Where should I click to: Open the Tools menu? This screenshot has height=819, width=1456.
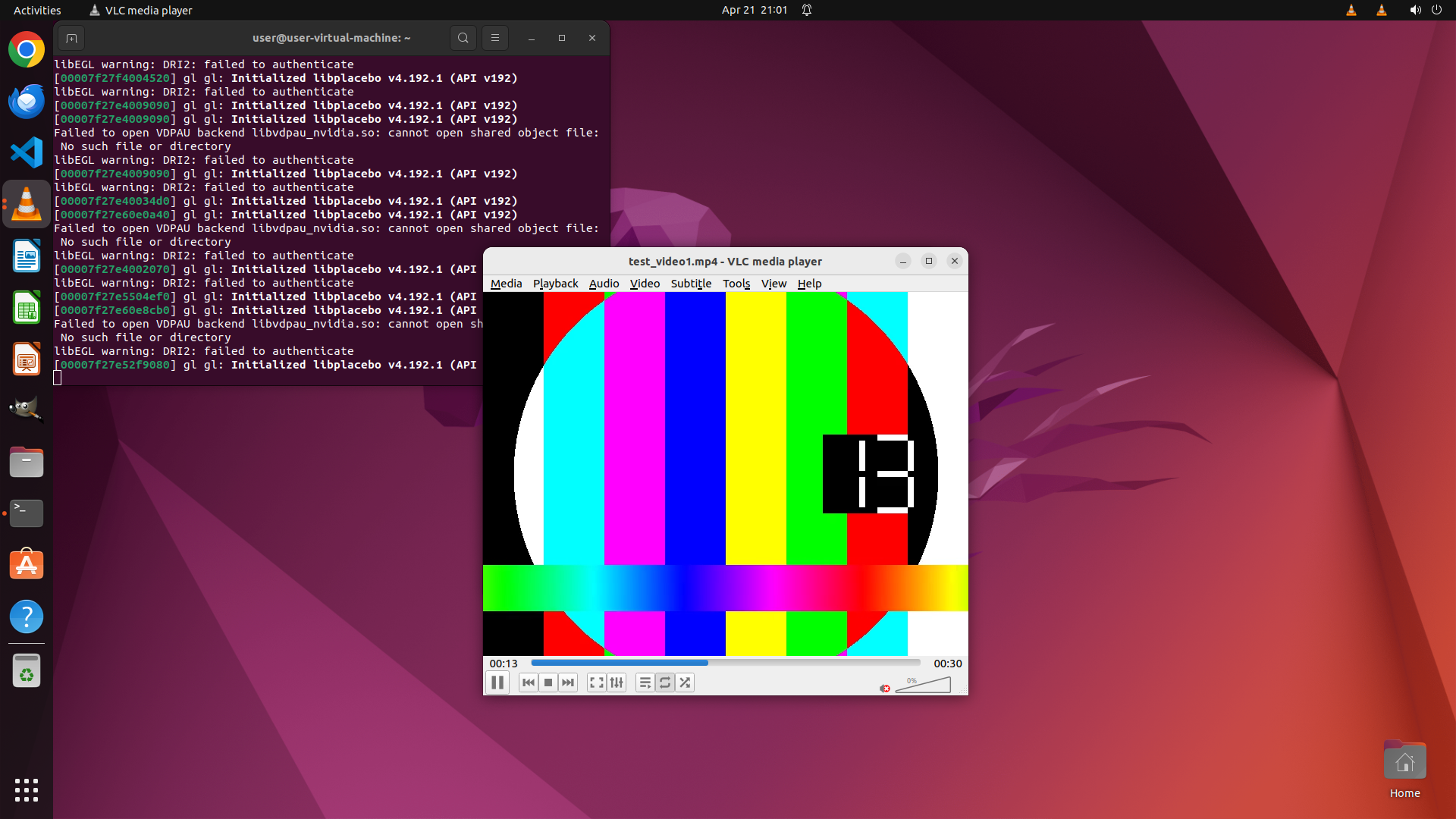pos(736,284)
